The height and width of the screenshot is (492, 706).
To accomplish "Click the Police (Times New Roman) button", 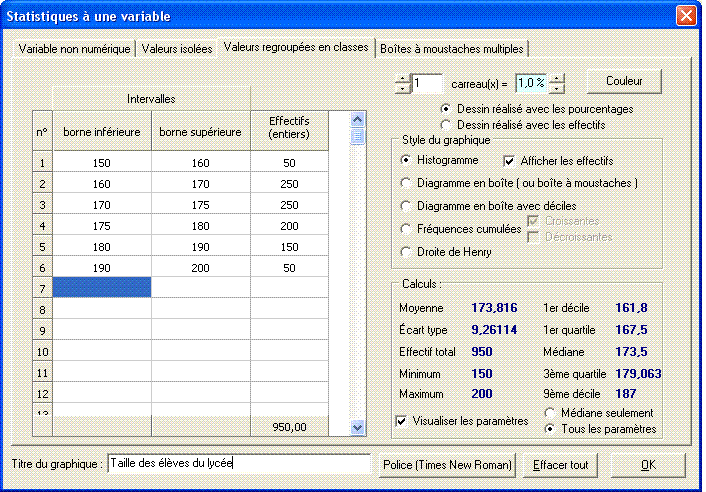I will click(x=447, y=465).
